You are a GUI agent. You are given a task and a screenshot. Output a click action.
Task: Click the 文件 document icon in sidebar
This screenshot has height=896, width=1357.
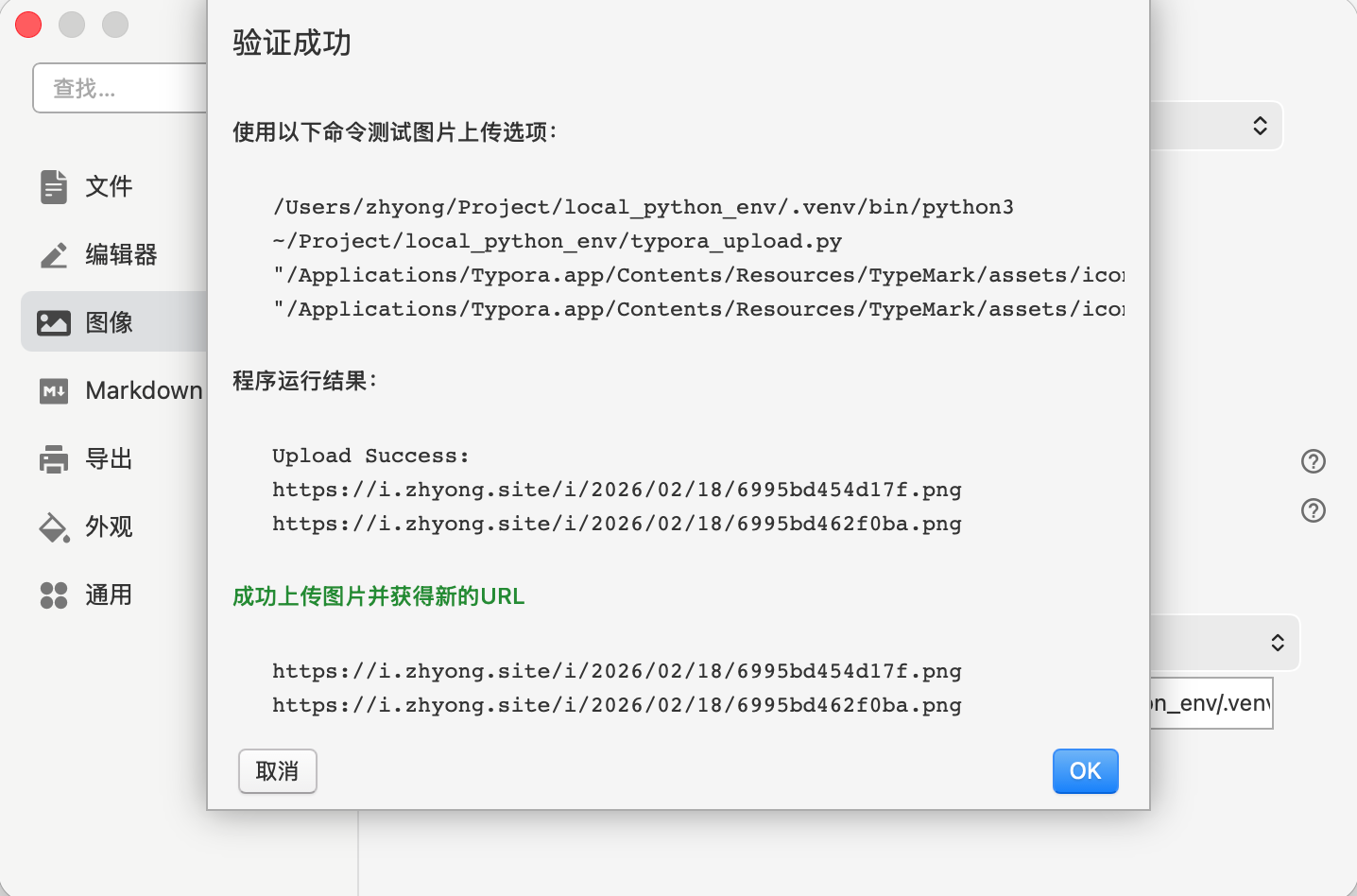pyautogui.click(x=54, y=187)
